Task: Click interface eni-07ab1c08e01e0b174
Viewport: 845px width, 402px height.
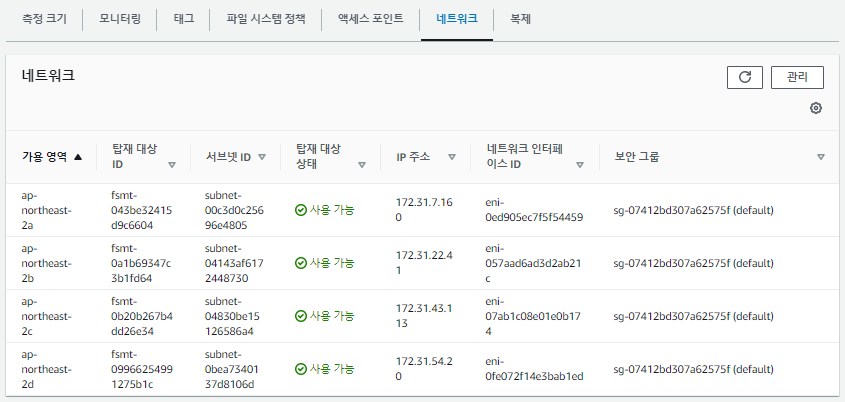Action: click(x=533, y=316)
